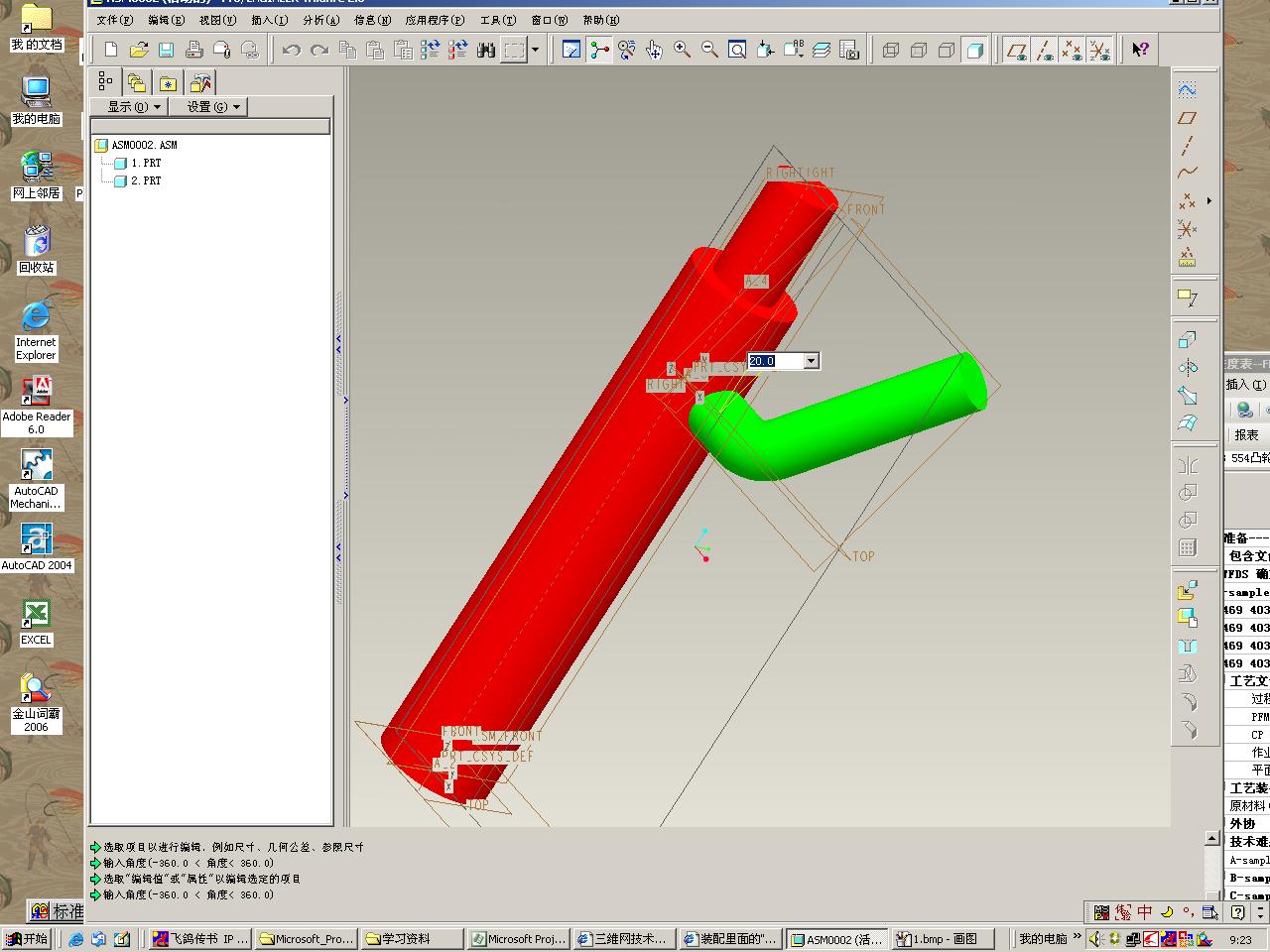Open the angle value dropdown arrow
Screen dimensions: 1270x952
coord(811,361)
